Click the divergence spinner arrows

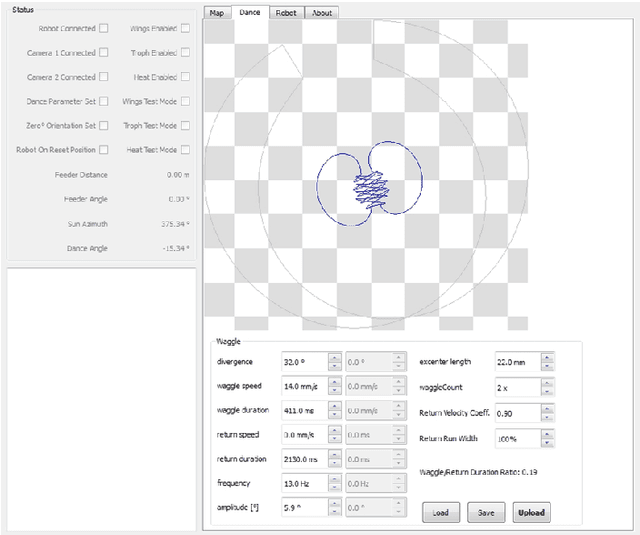tap(335, 362)
